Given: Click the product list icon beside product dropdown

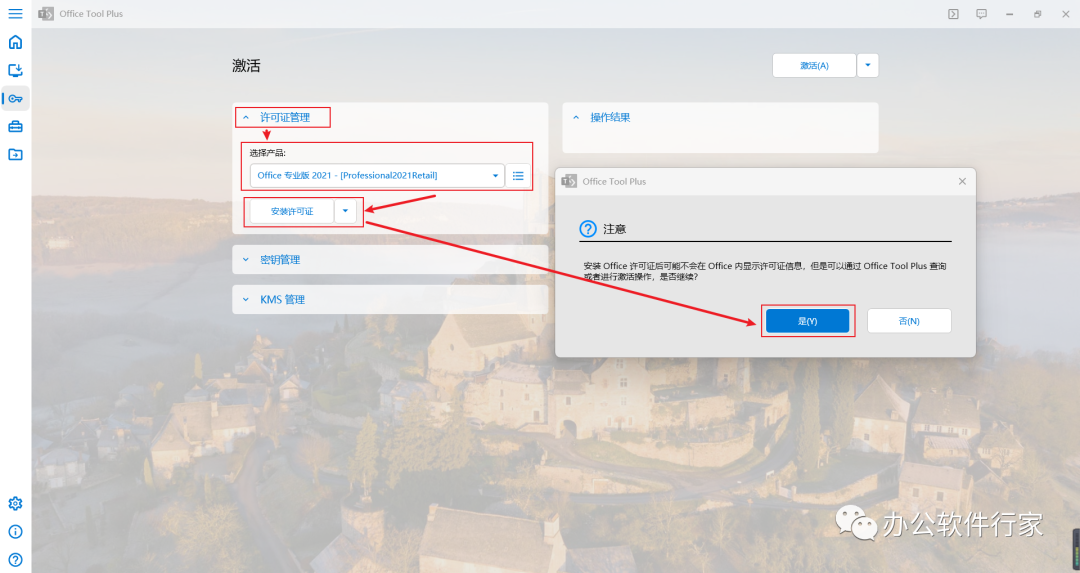Looking at the screenshot, I should (518, 176).
